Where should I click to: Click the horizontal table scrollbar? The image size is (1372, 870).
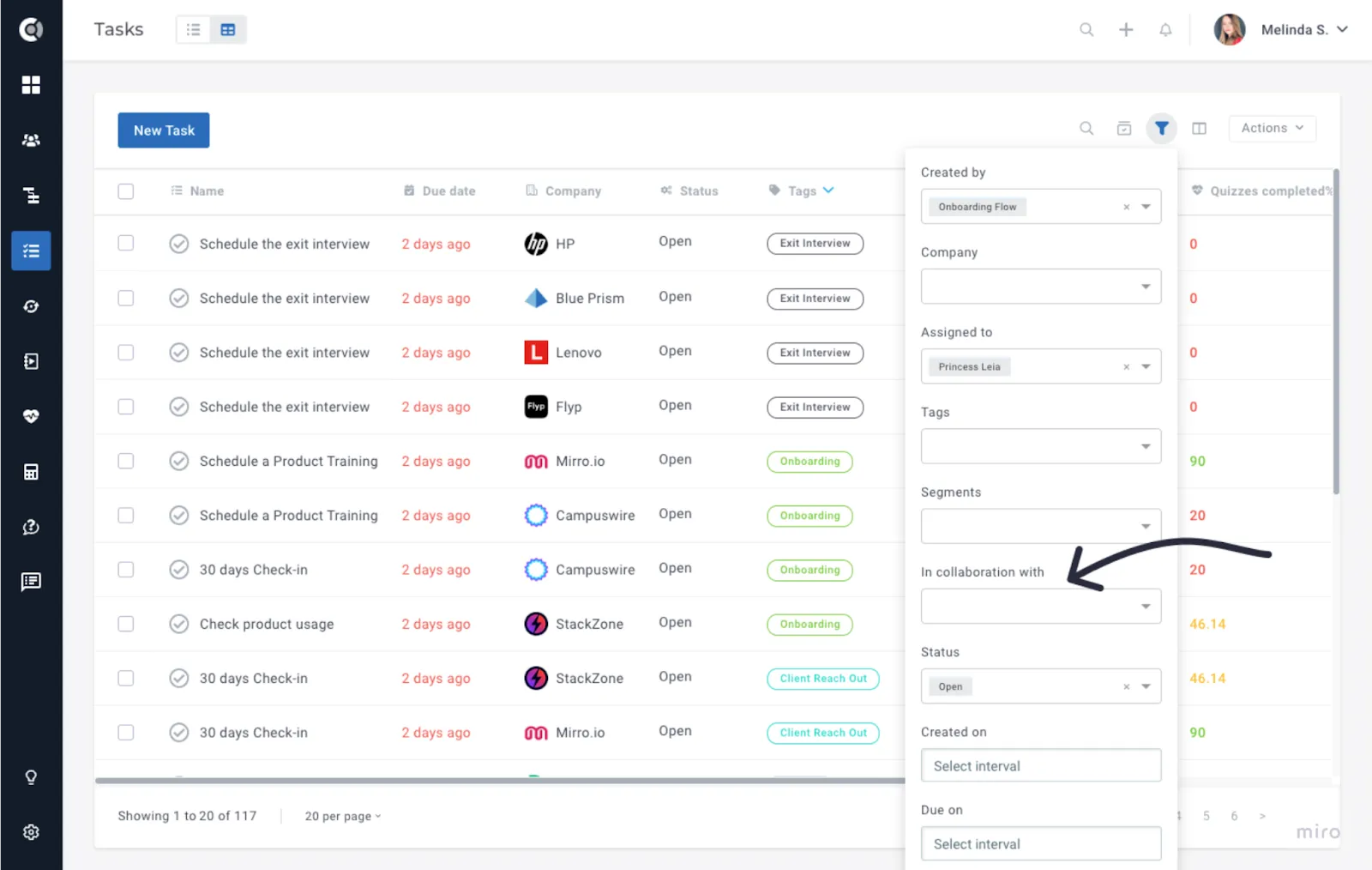click(500, 781)
